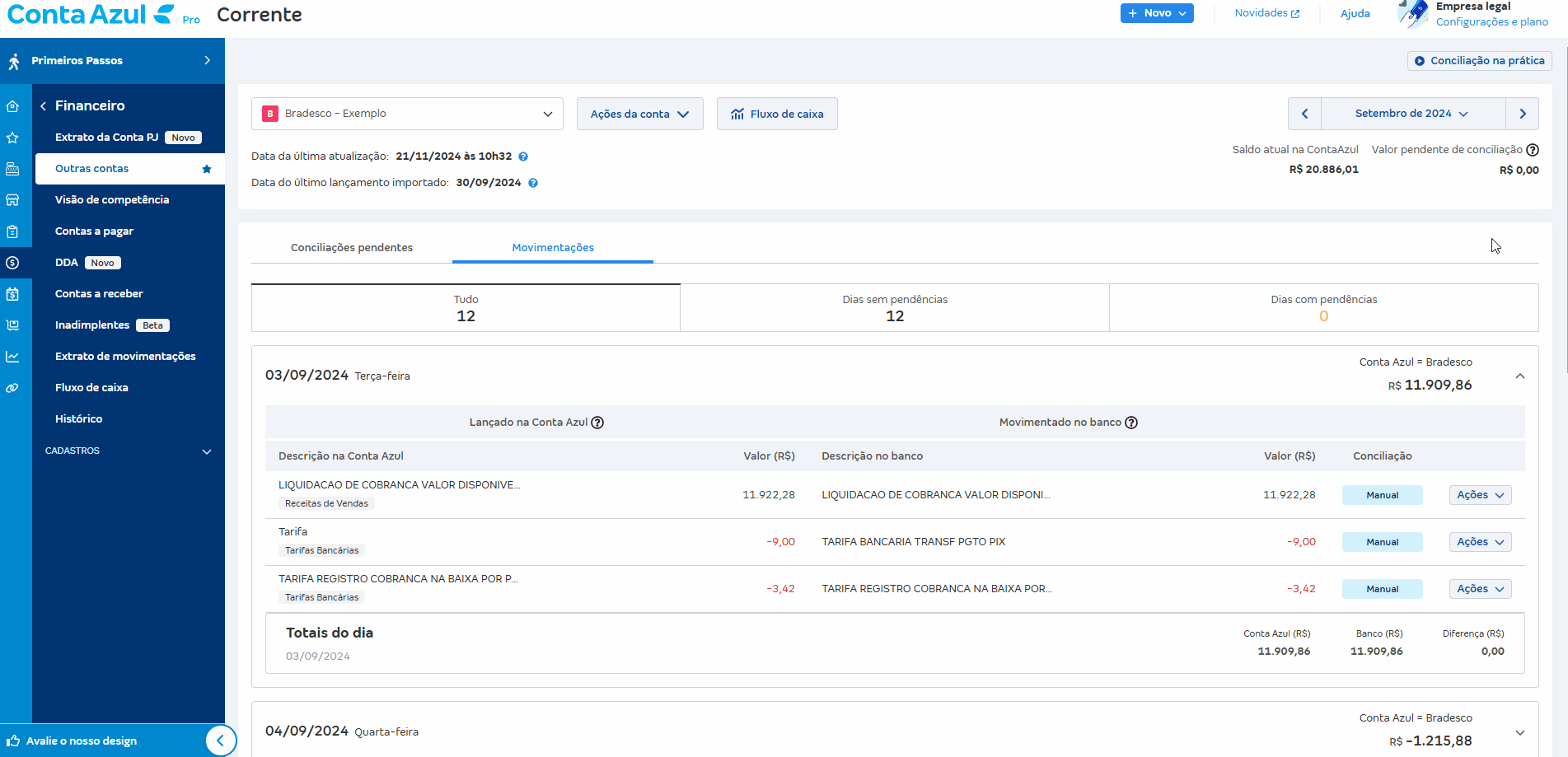Select the Dias com pendências filter
The width and height of the screenshot is (1568, 757).
(1323, 308)
